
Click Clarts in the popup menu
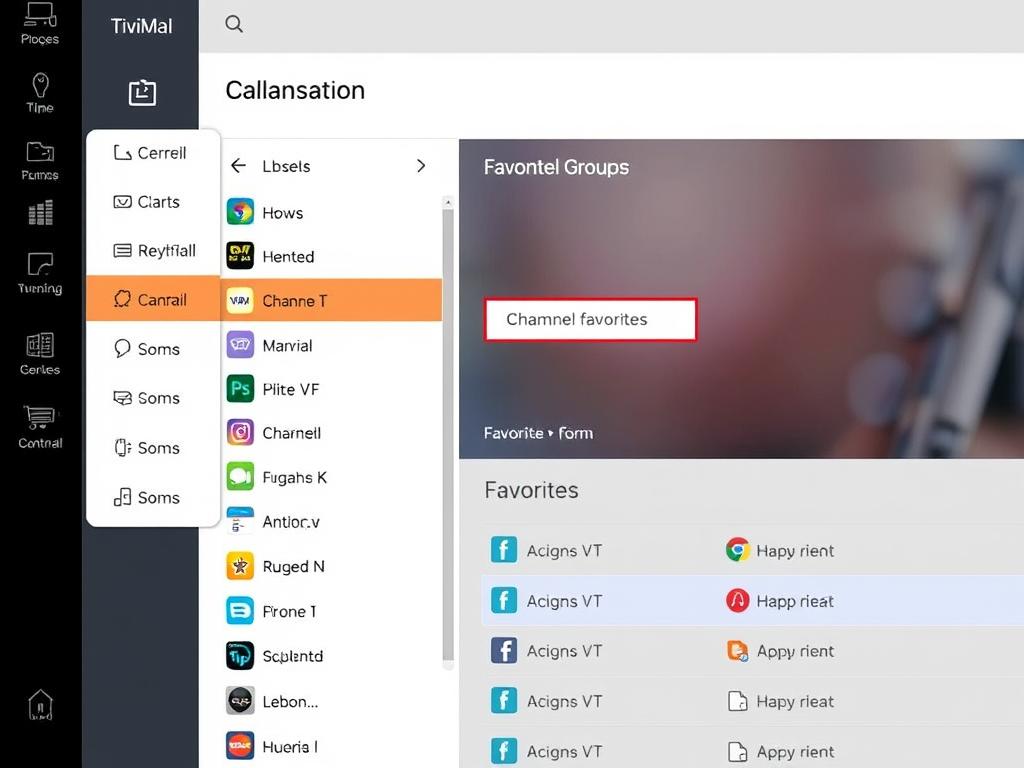[155, 201]
